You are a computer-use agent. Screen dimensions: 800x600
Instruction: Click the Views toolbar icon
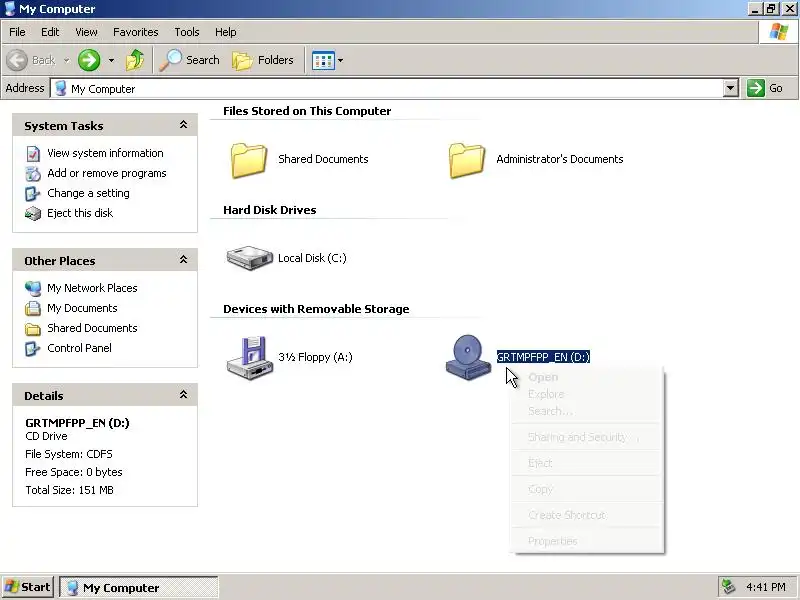(323, 60)
